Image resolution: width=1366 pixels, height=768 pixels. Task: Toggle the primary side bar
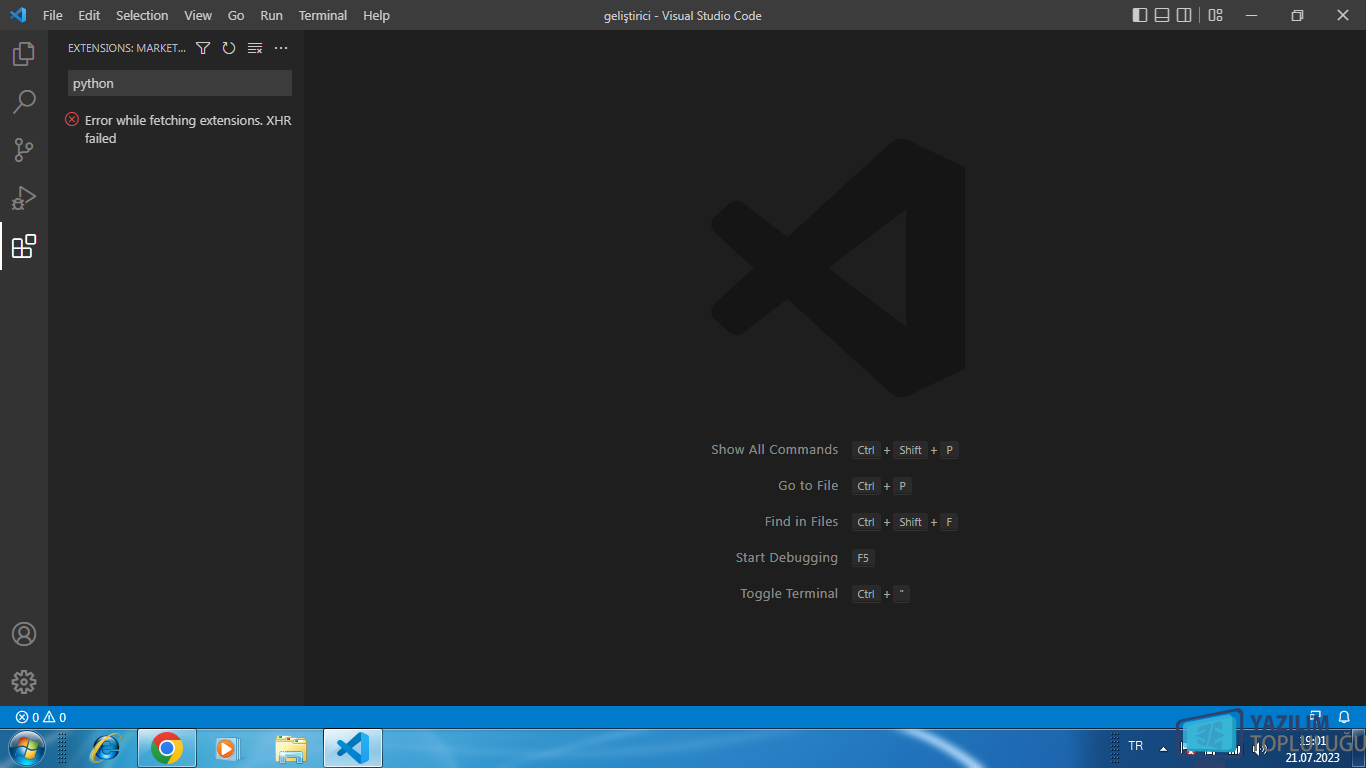(1140, 15)
